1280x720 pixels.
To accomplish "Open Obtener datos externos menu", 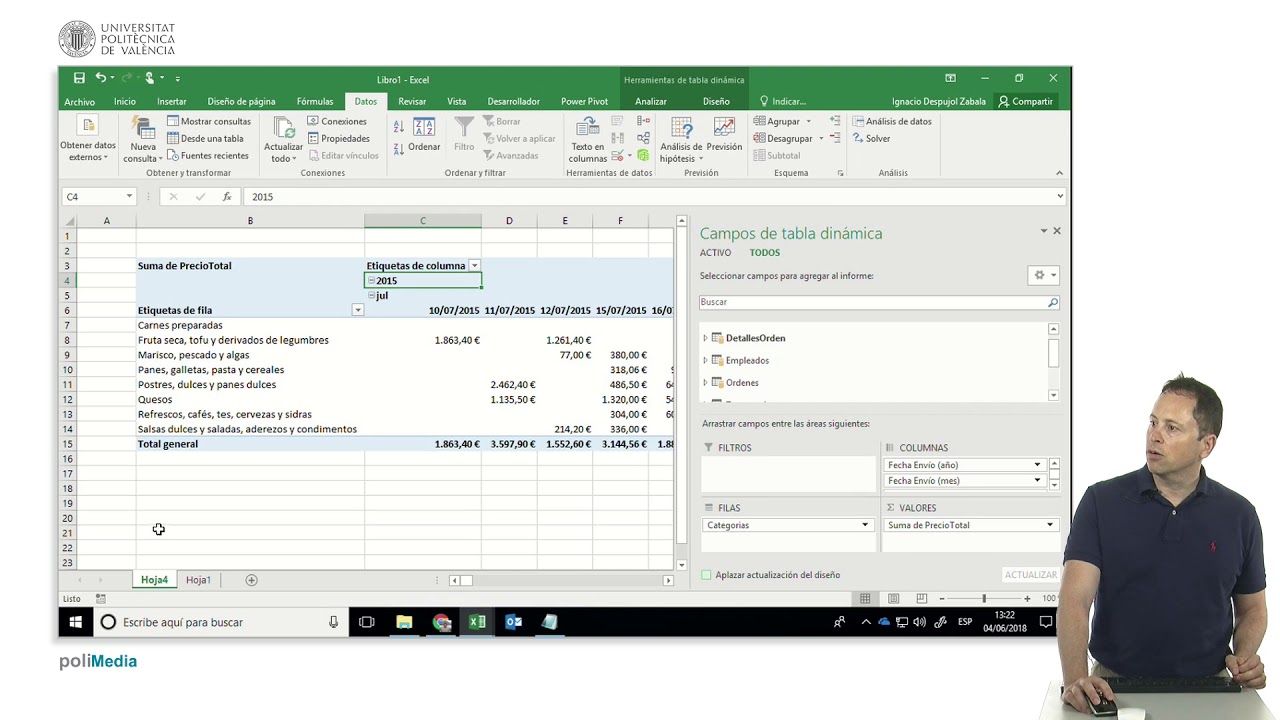I will click(x=88, y=139).
